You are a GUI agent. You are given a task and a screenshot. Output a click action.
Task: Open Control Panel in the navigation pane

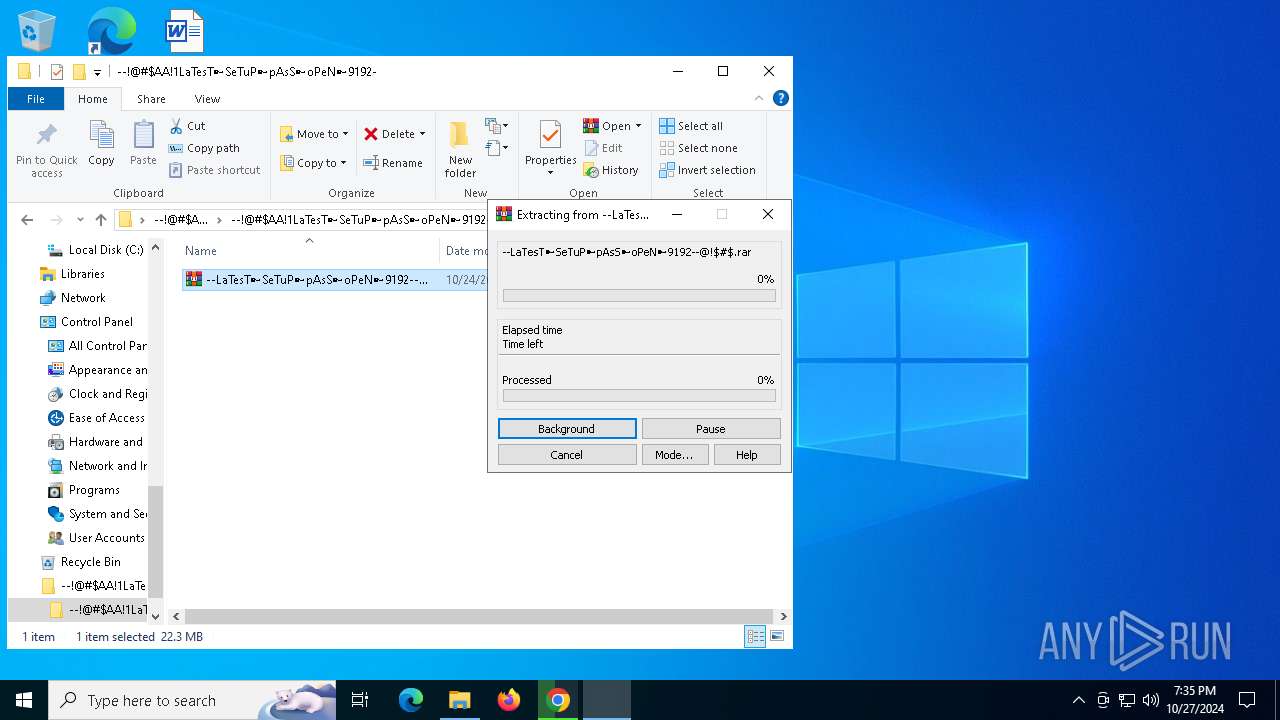pos(86,322)
